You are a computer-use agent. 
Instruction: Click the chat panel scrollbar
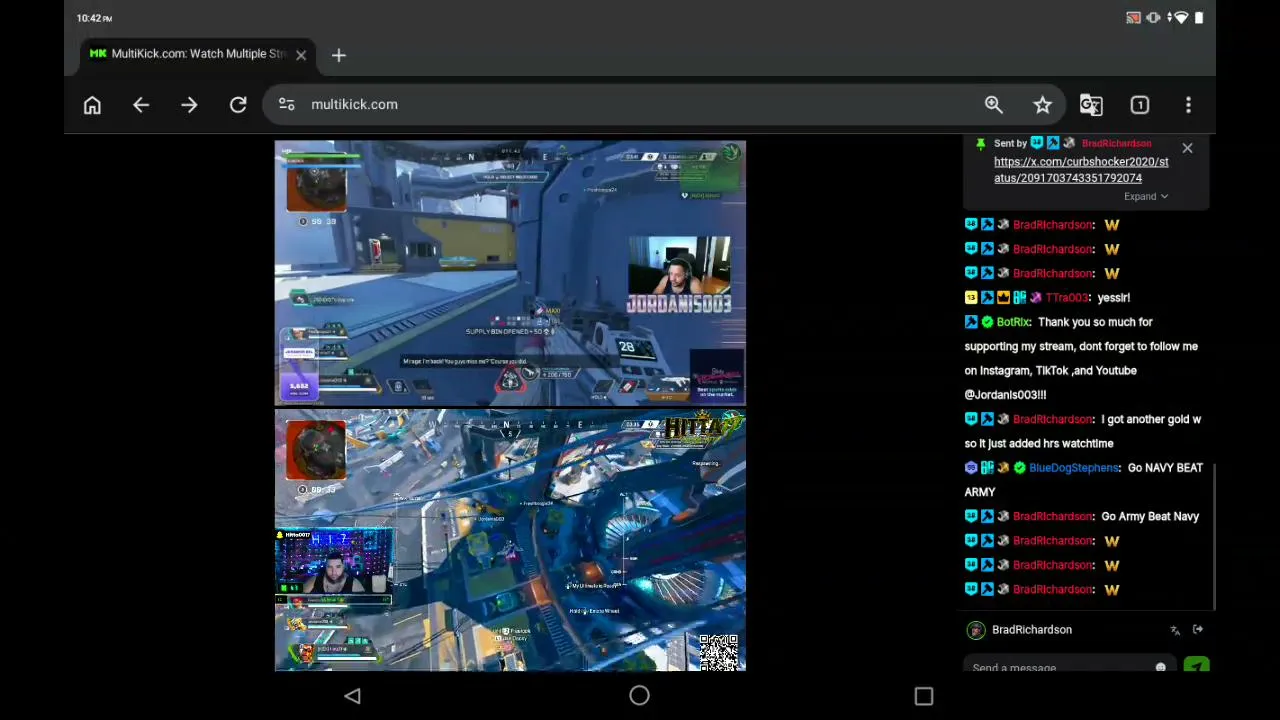(1214, 536)
